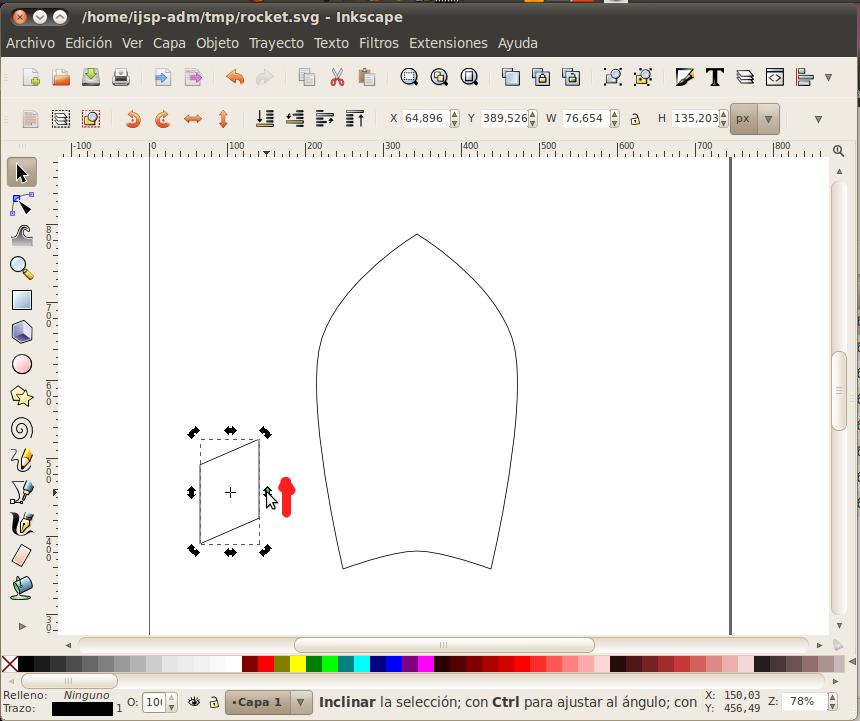Flip selection horizontally
Image resolution: width=860 pixels, height=721 pixels.
coord(193,119)
